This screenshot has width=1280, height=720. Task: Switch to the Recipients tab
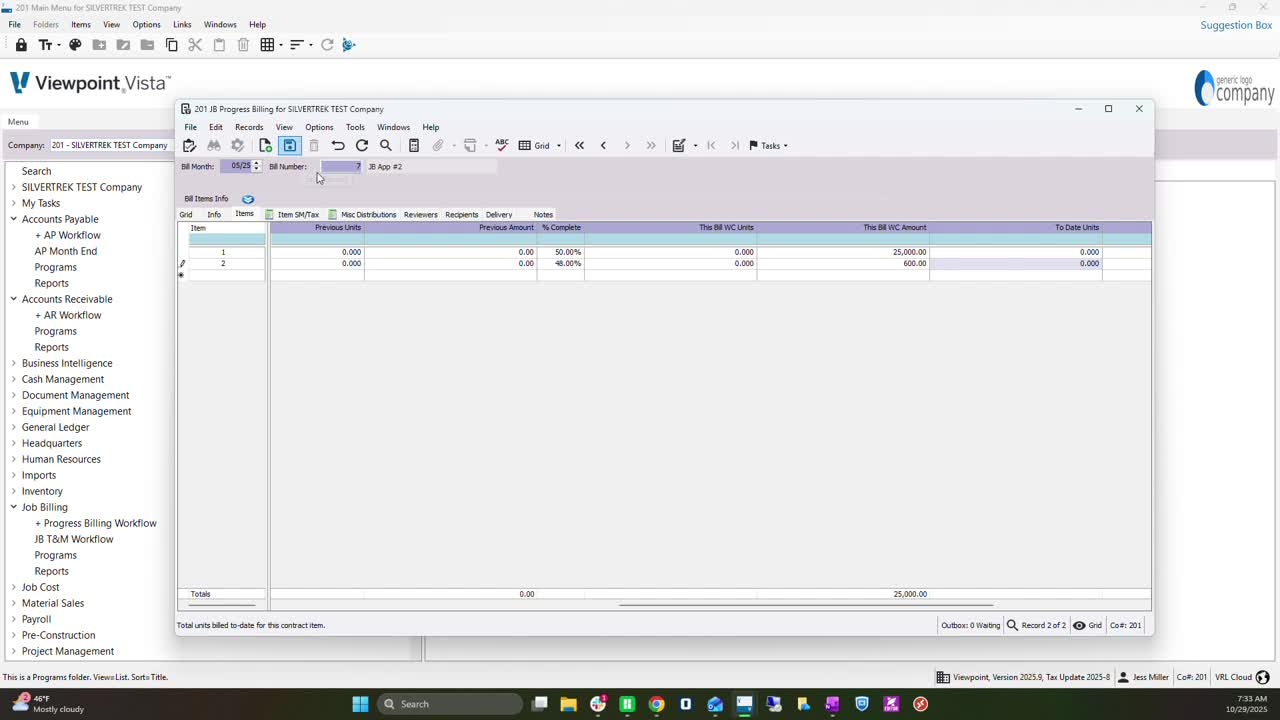pos(461,214)
